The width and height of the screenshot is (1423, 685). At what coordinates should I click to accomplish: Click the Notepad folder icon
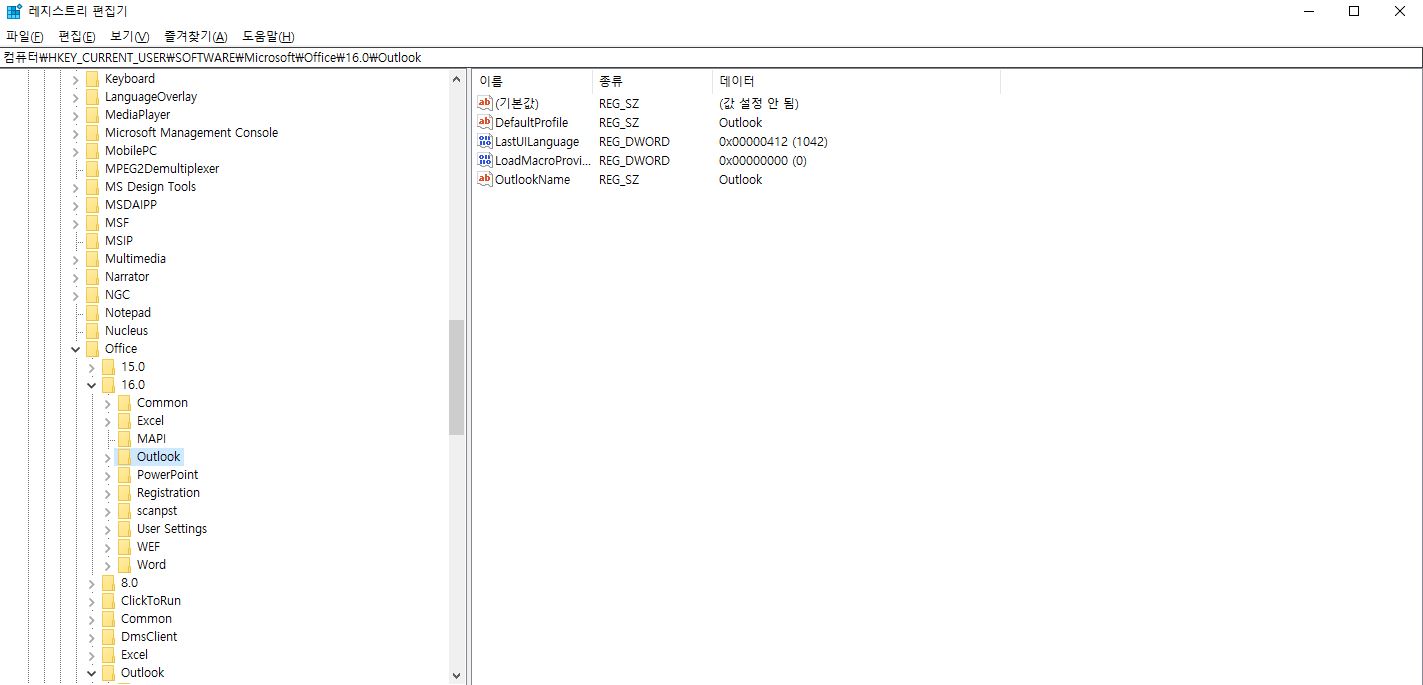coord(93,313)
